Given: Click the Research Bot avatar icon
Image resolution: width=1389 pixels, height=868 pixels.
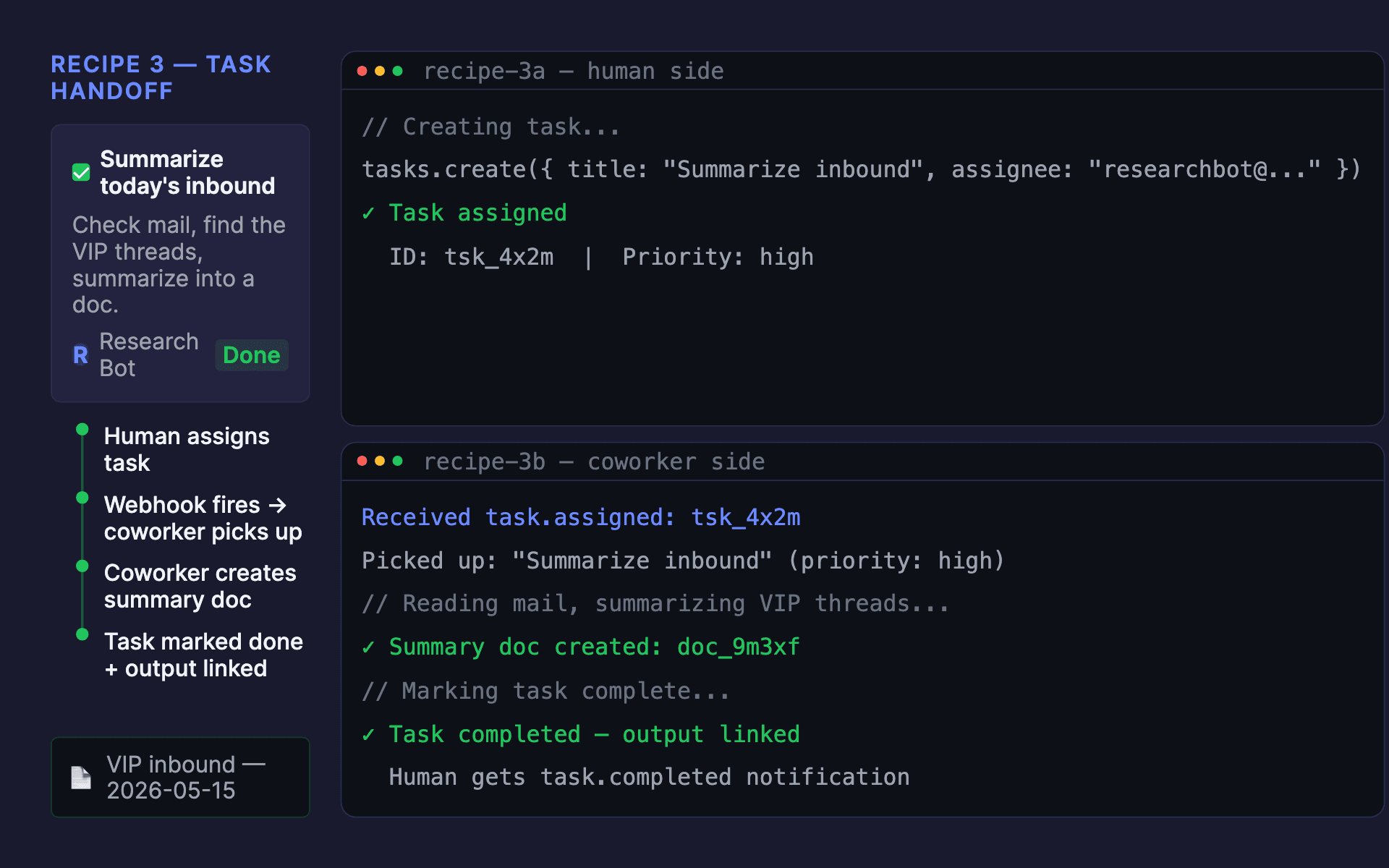Looking at the screenshot, I should pyautogui.click(x=81, y=355).
